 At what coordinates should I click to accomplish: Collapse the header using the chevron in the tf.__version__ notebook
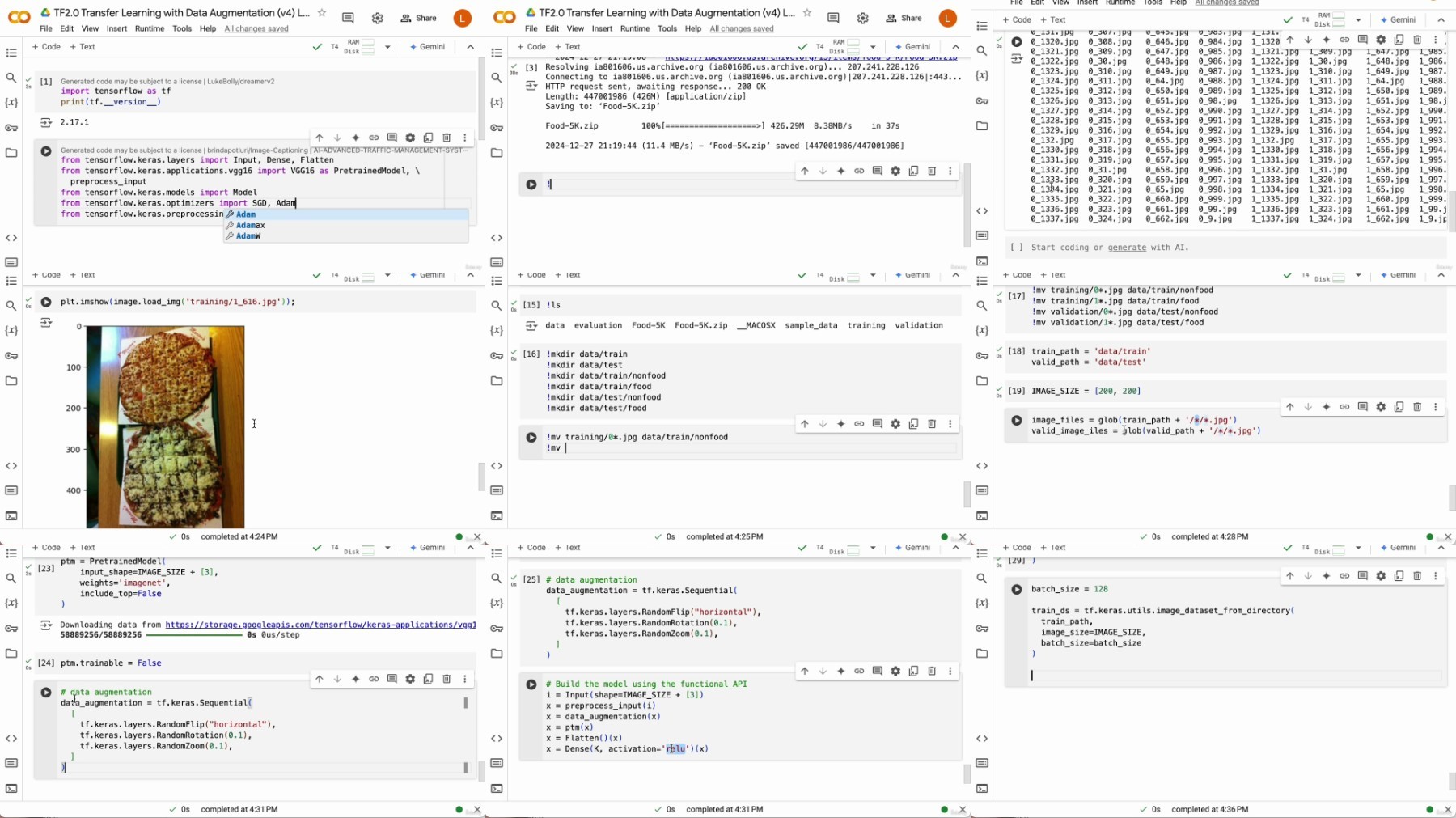coord(471,47)
